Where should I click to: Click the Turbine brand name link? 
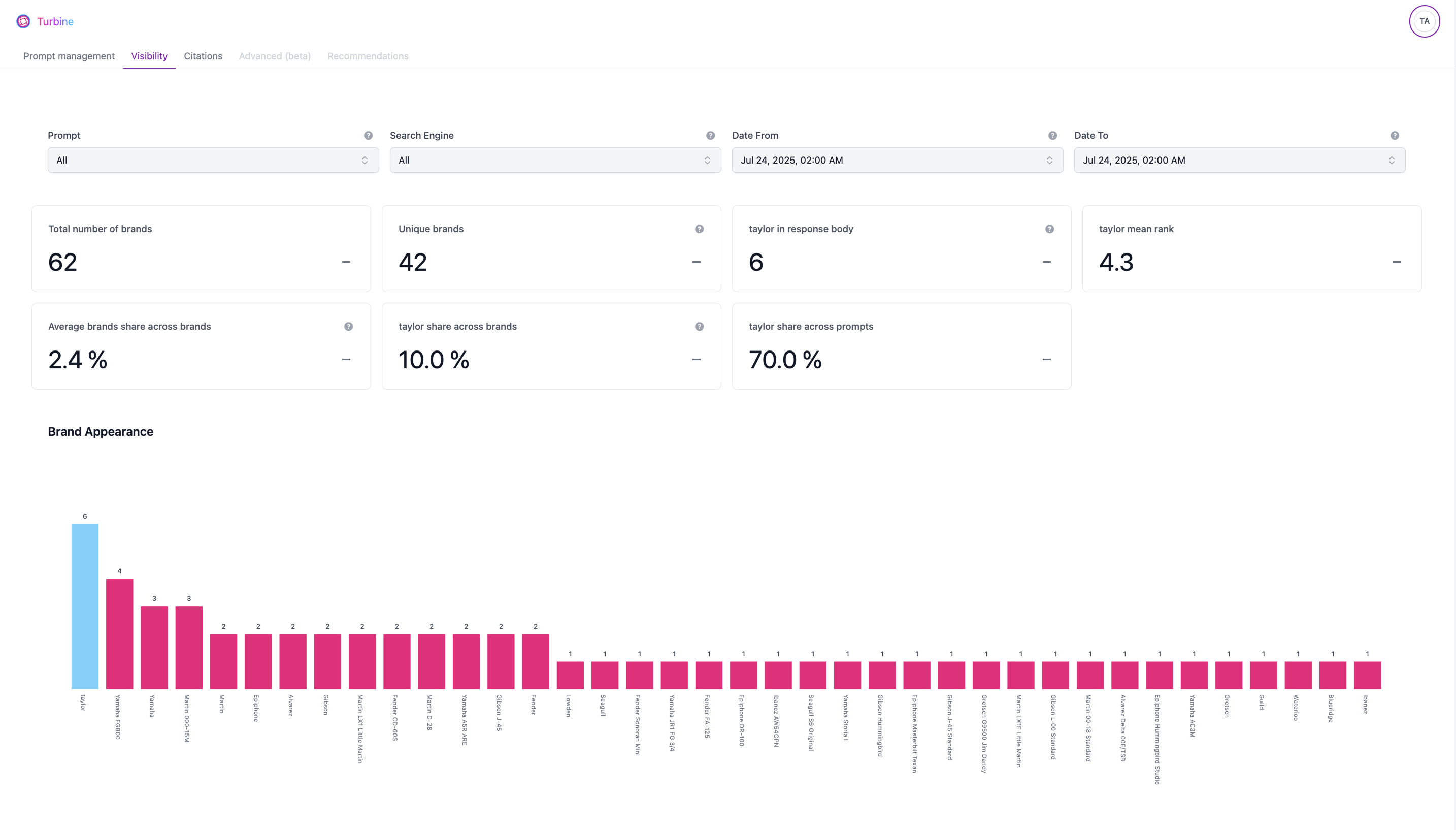click(55, 22)
